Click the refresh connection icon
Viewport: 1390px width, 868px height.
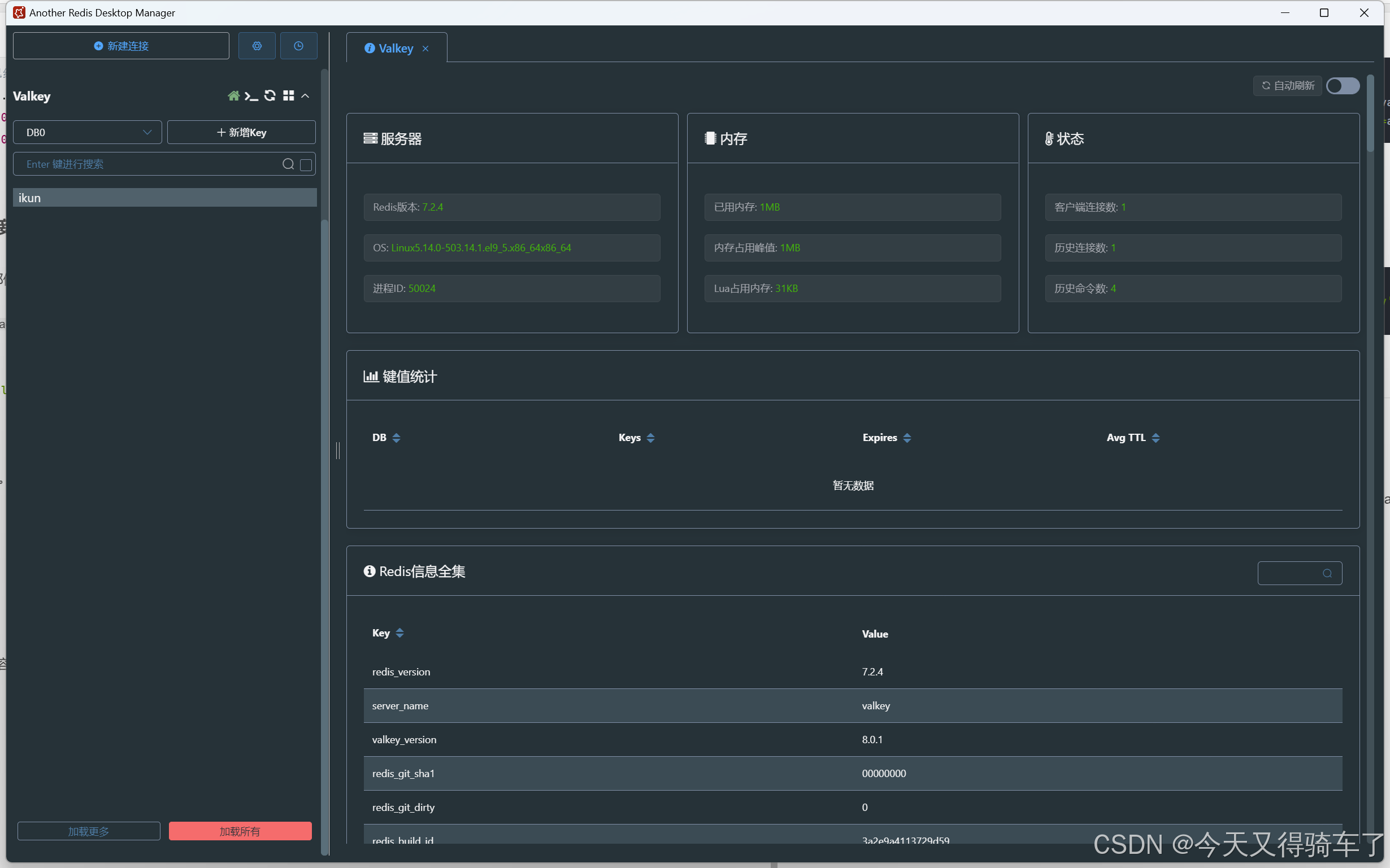[x=270, y=96]
